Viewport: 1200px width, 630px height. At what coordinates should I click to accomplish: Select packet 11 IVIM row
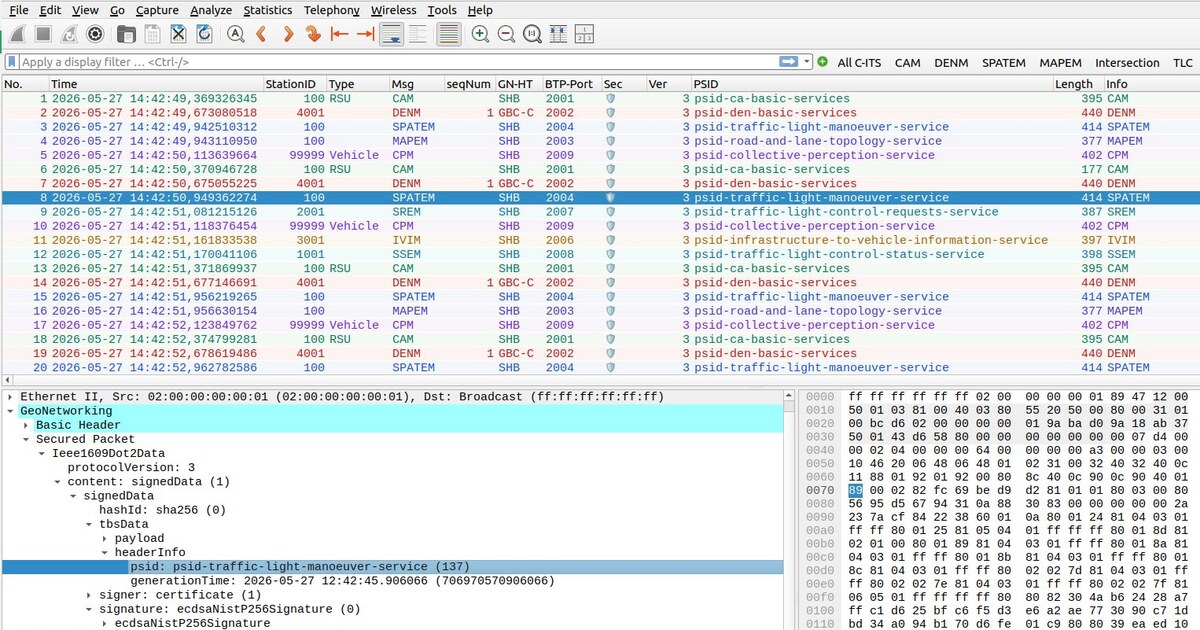[x=600, y=240]
